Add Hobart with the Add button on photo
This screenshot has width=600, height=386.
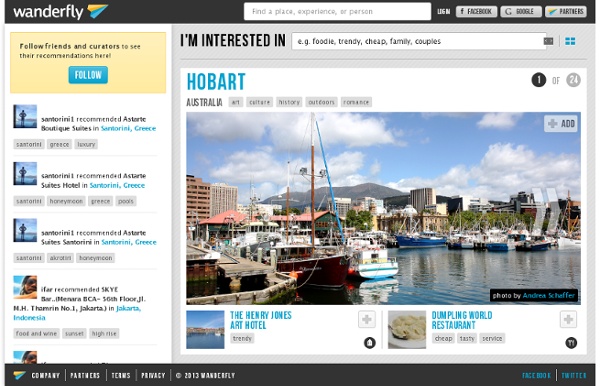pos(561,124)
